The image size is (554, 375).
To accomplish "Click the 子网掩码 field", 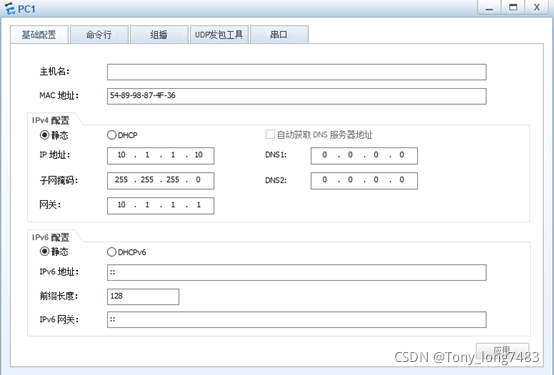I will point(160,181).
